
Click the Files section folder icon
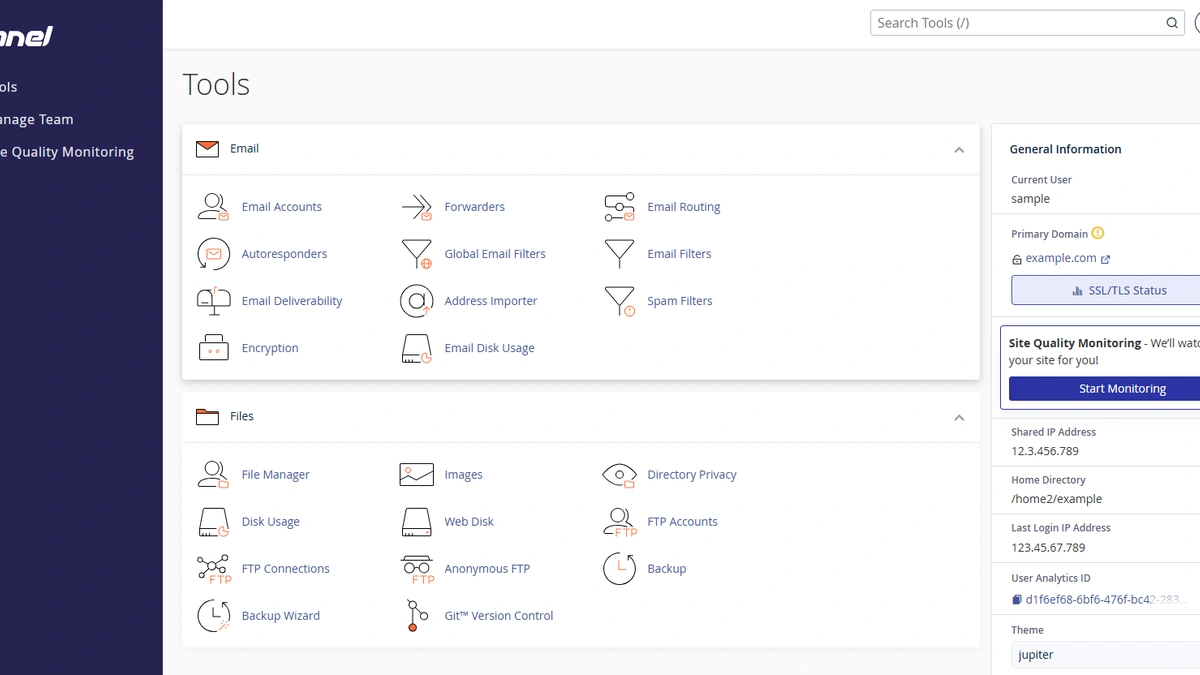tap(207, 417)
